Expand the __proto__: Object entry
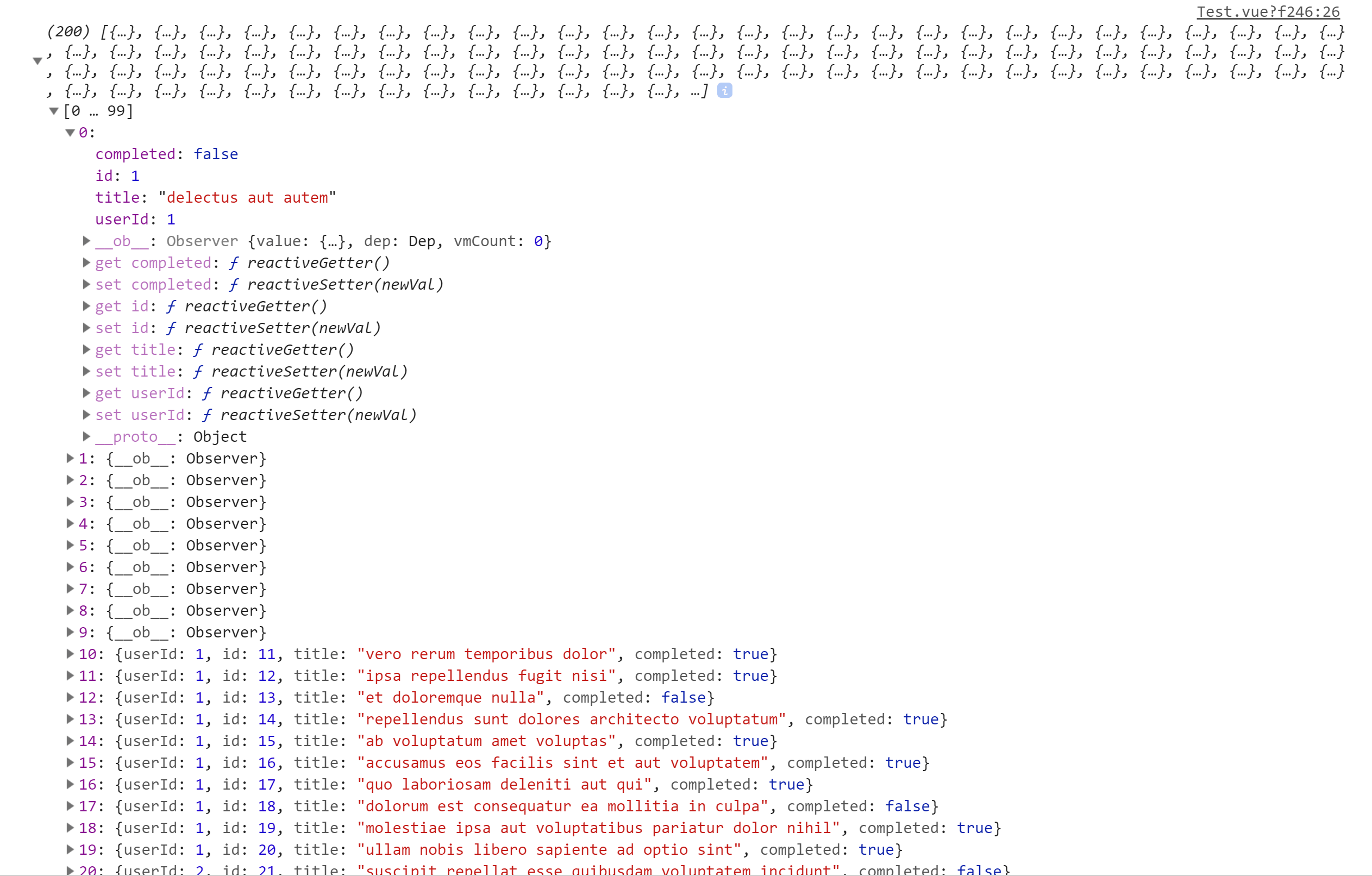This screenshot has width=1372, height=876. (x=86, y=436)
